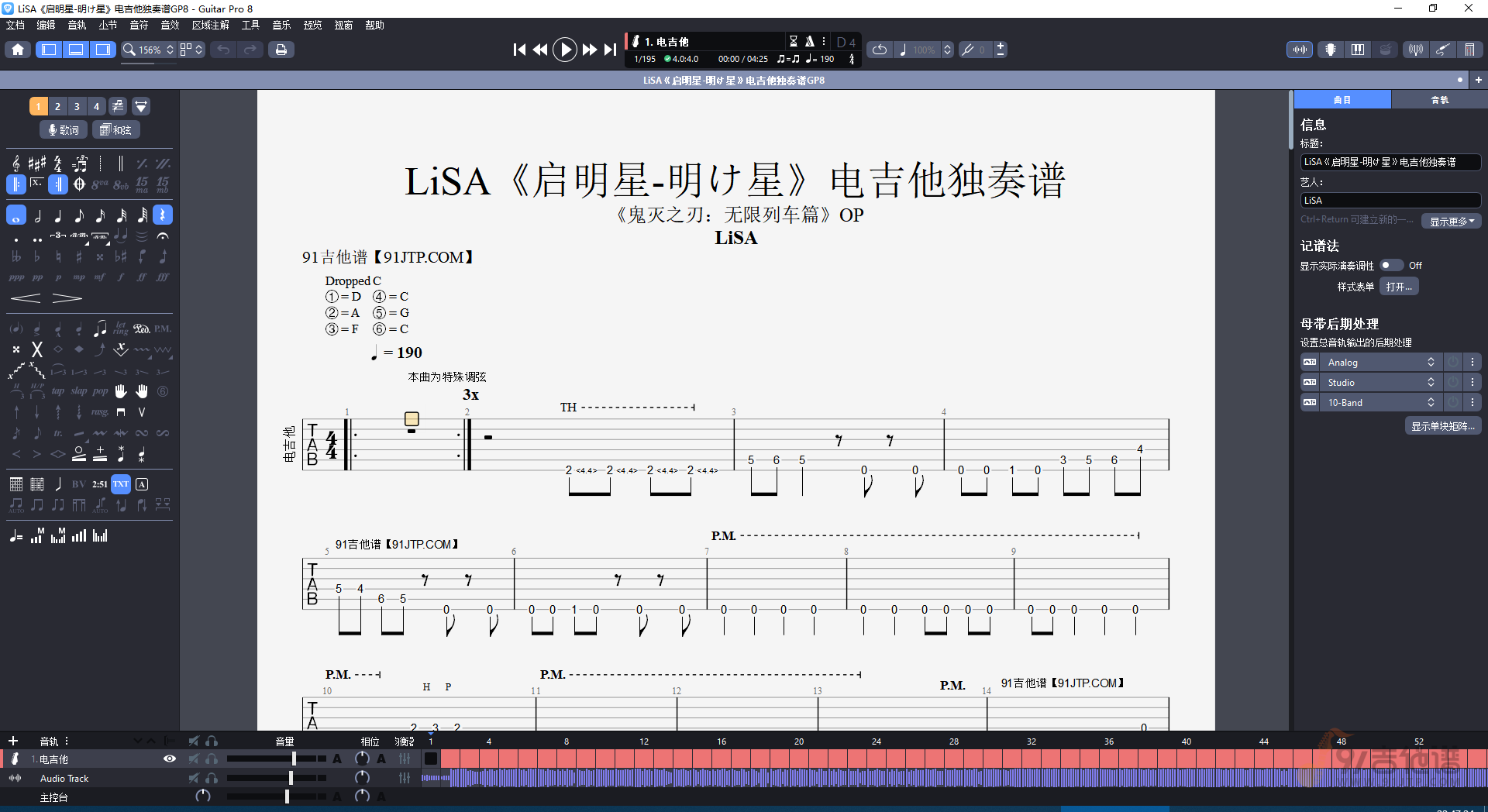Add a new track with plus icon
This screenshot has width=1488, height=812.
pyautogui.click(x=13, y=741)
